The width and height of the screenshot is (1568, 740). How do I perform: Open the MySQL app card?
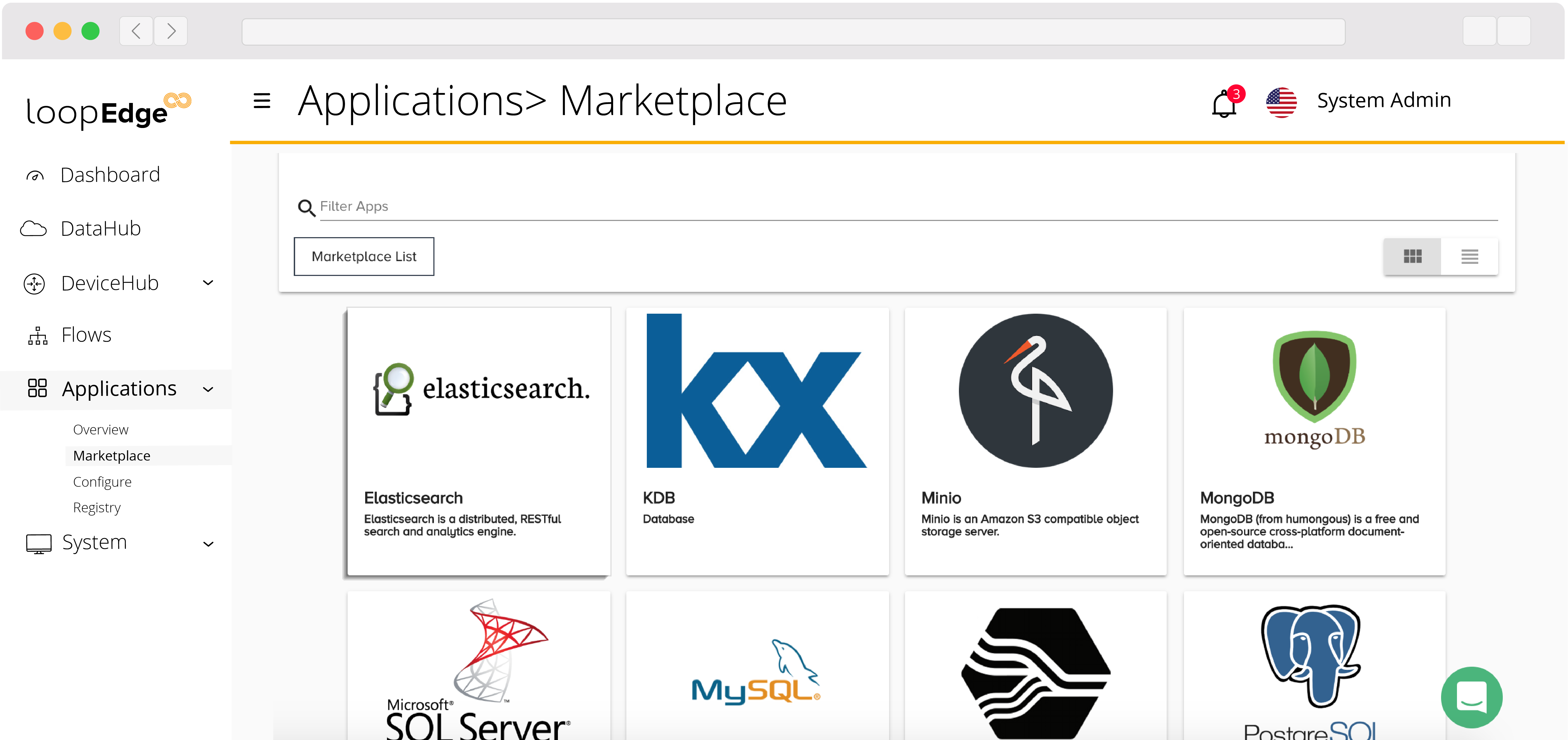pos(757,666)
